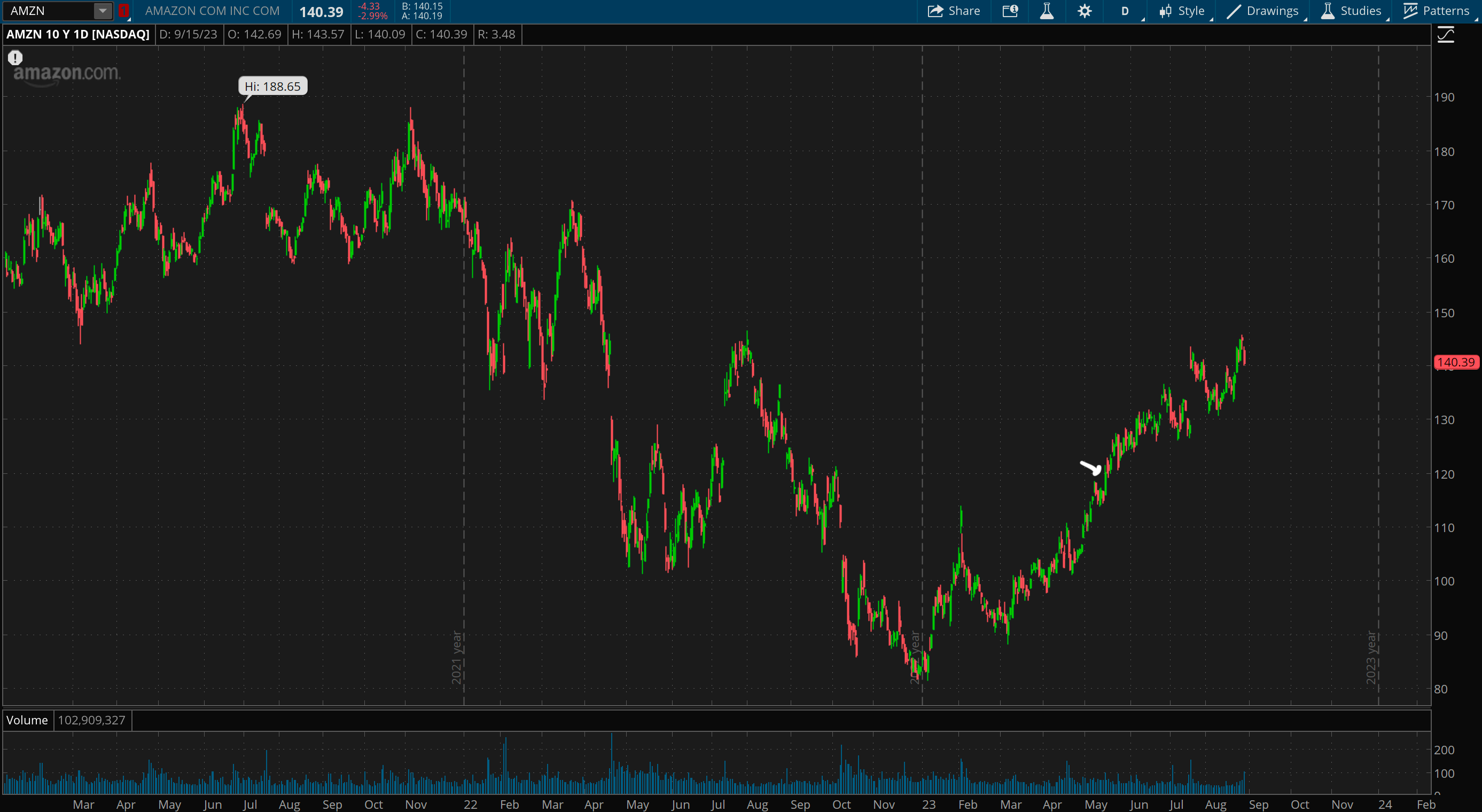Image resolution: width=1482 pixels, height=812 pixels.
Task: Click the Hi: 188.65 price bubble
Action: 272,86
